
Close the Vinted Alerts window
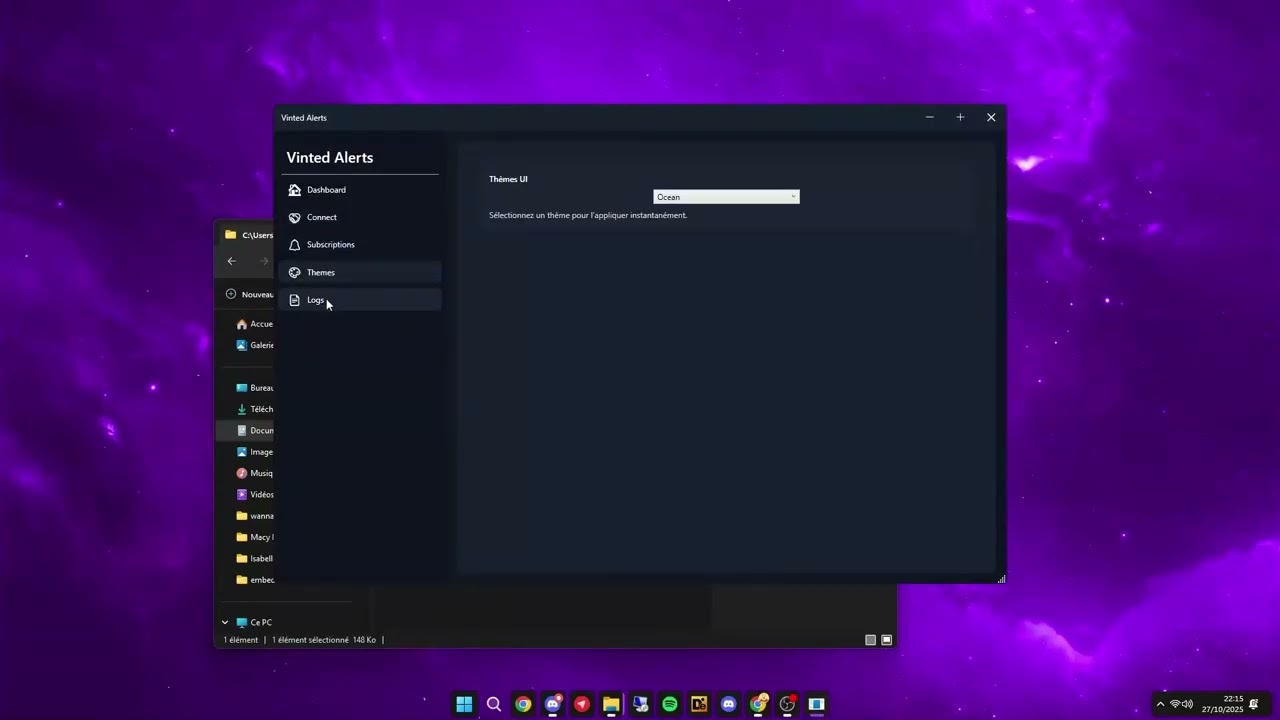991,117
